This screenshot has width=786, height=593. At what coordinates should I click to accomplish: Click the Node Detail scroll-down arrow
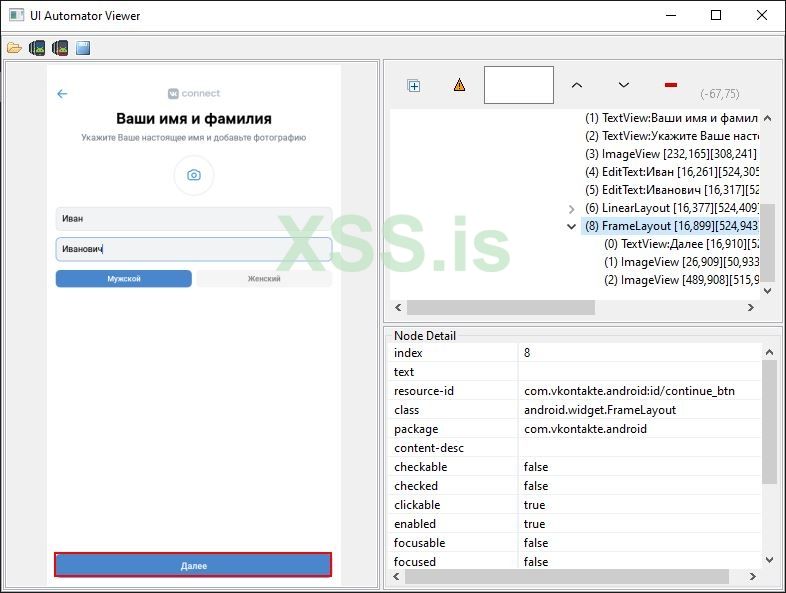pyautogui.click(x=769, y=560)
